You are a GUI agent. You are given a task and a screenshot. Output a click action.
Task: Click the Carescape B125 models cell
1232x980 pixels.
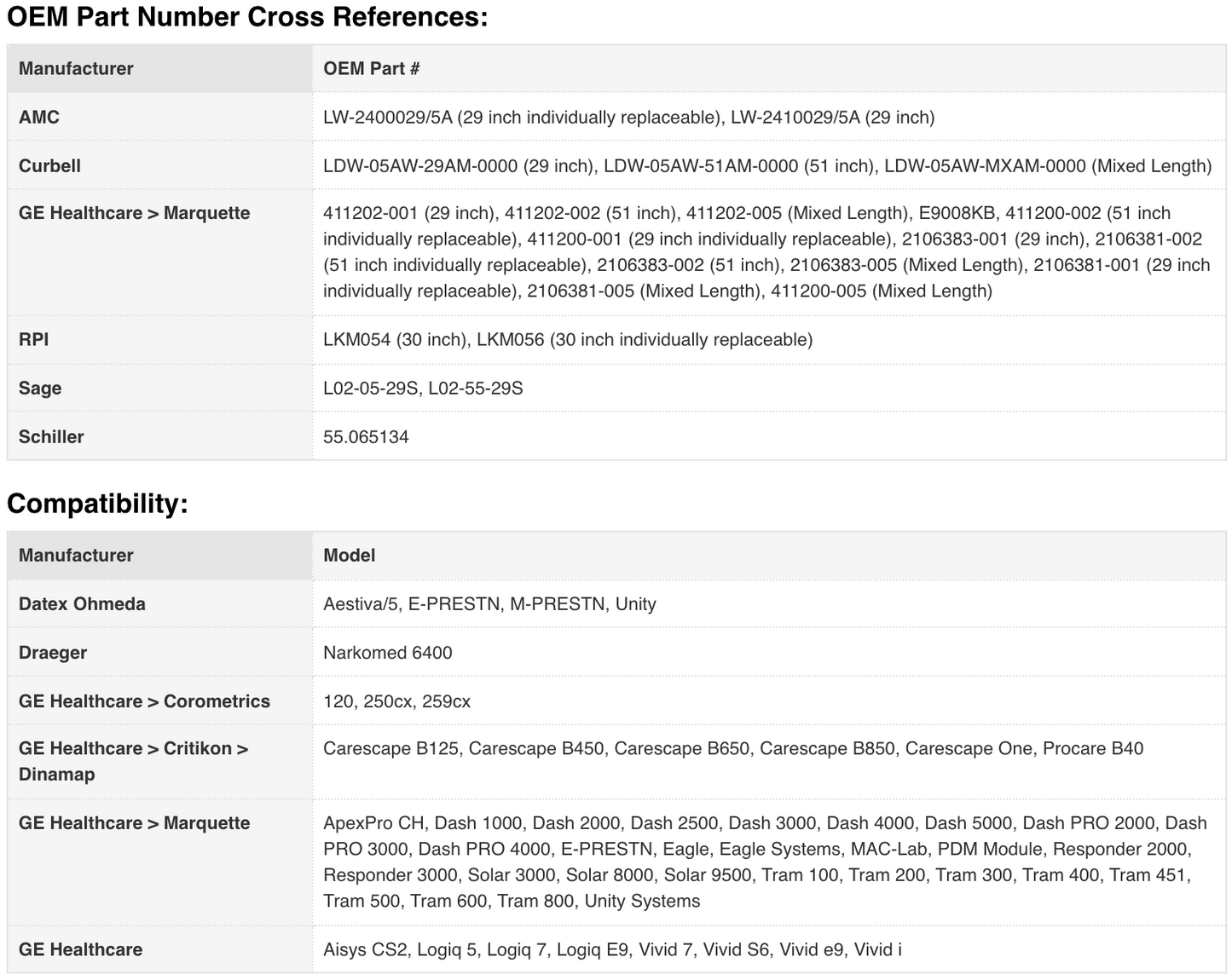[769, 761]
